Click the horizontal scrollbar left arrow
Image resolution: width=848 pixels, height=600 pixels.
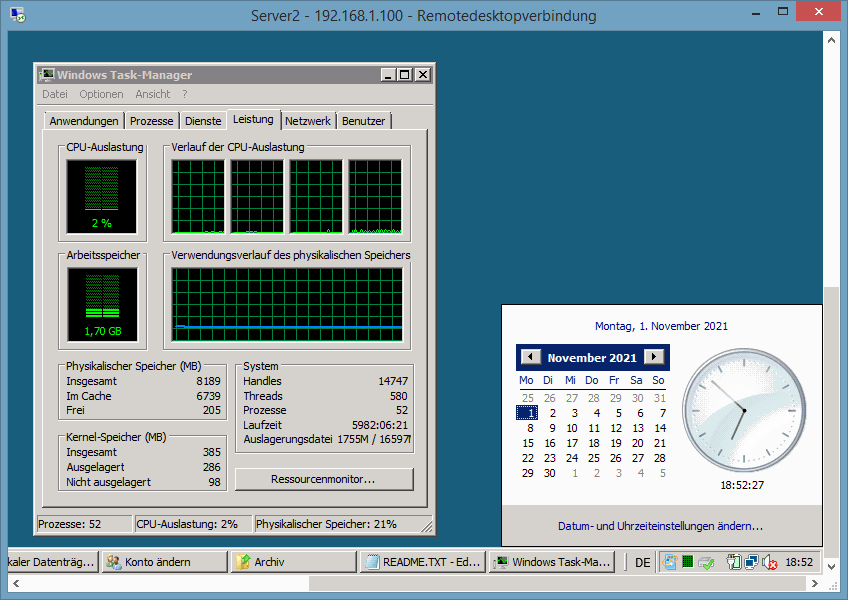coord(16,583)
